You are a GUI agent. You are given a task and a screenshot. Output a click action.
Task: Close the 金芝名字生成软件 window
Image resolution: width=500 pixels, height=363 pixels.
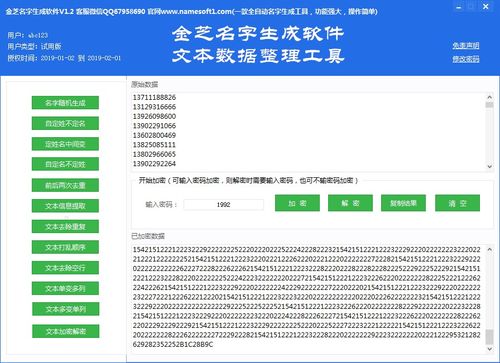click(x=486, y=7)
